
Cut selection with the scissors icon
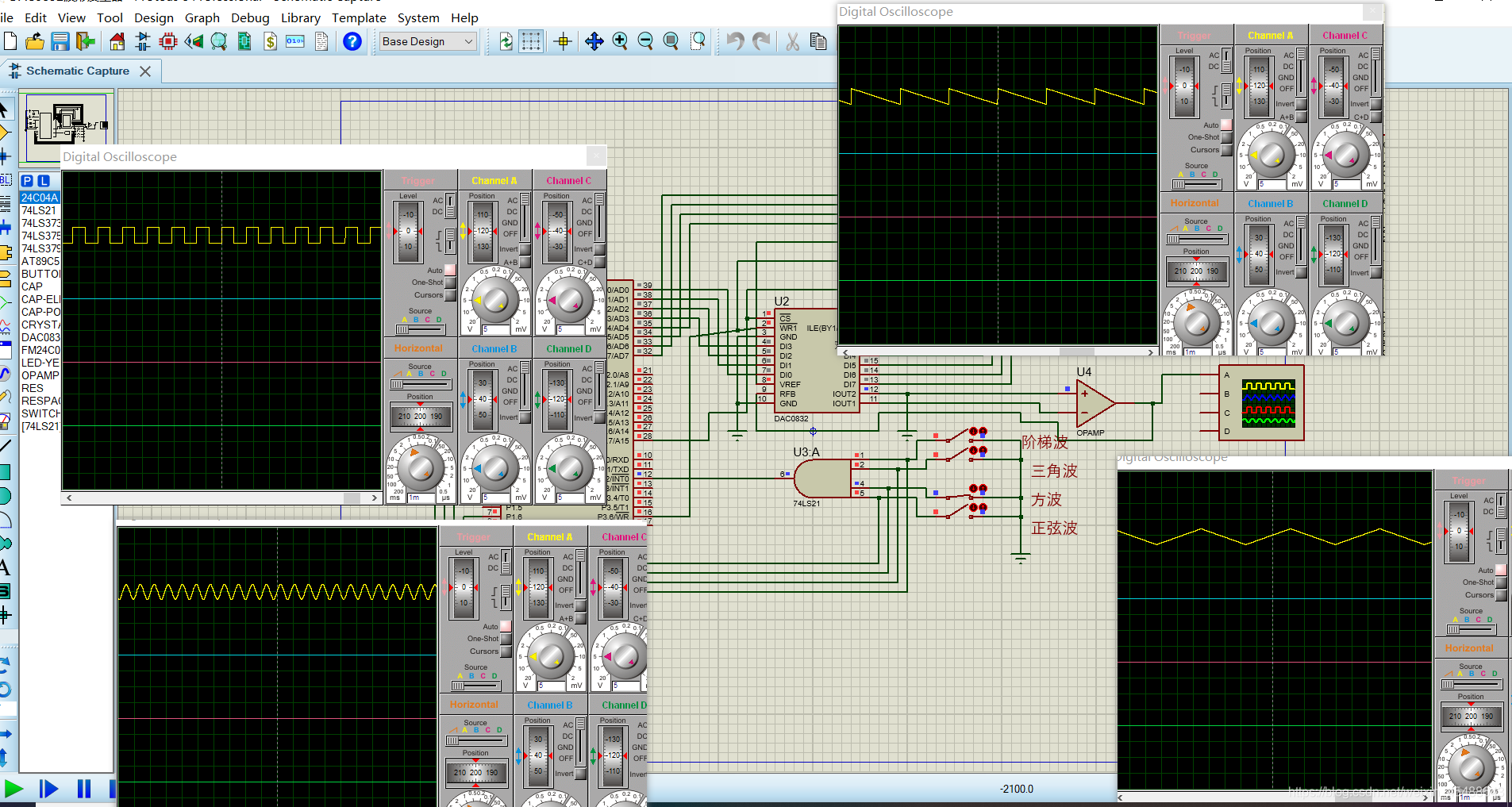coord(792,41)
